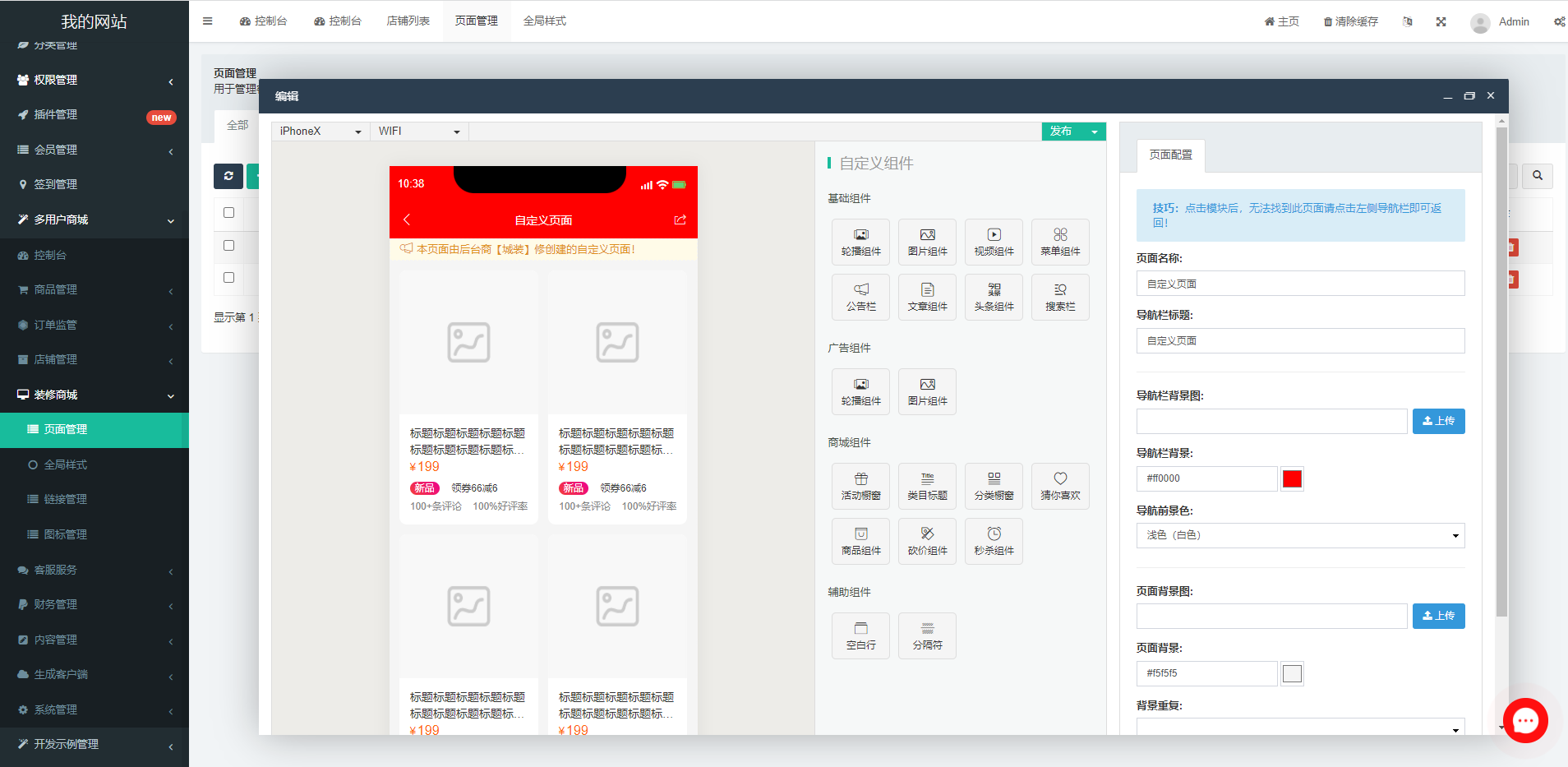Open the WIFI network selector dropdown
The height and width of the screenshot is (767, 1568).
tap(419, 131)
